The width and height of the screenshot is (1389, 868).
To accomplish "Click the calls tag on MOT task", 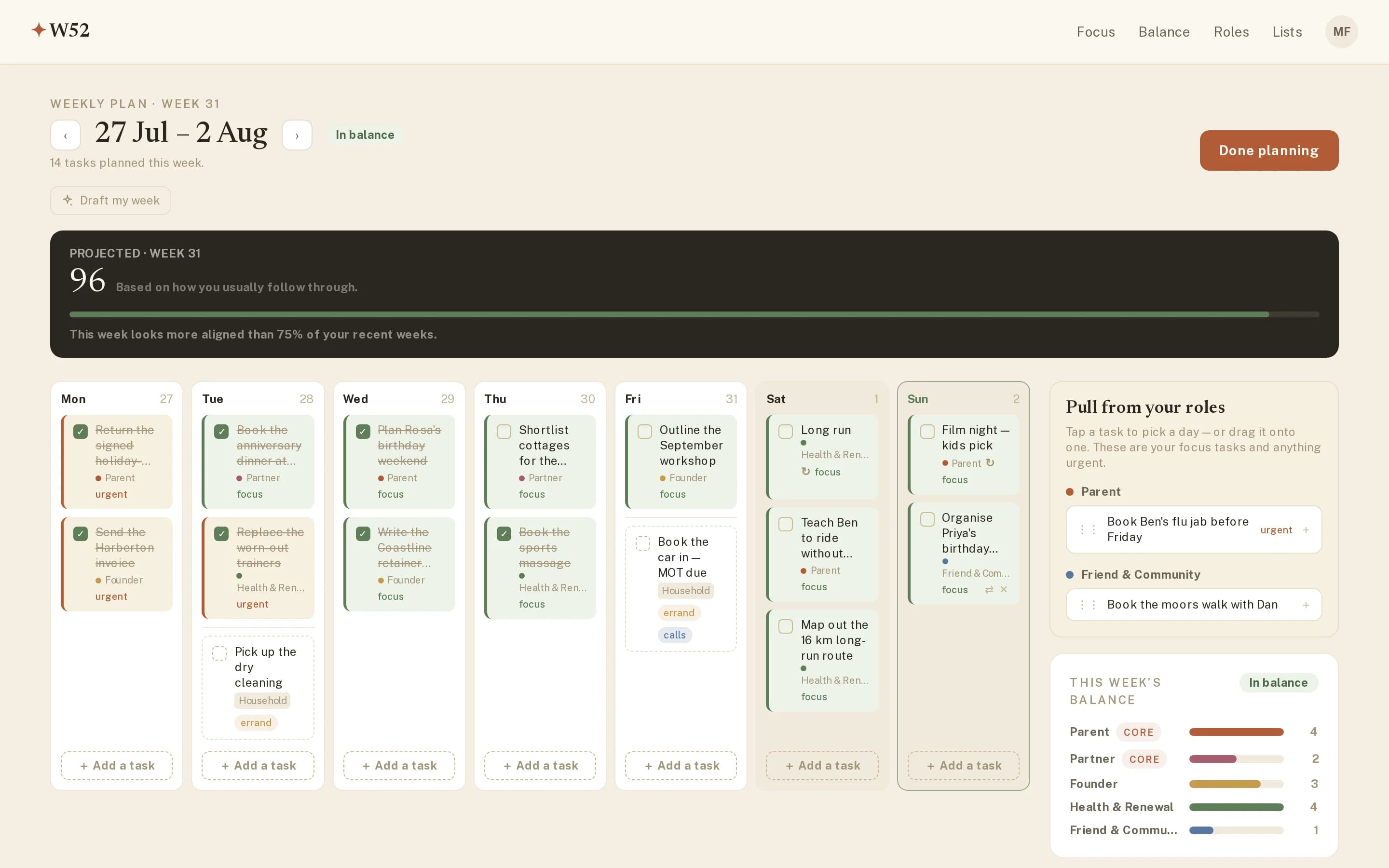I will tap(674, 635).
